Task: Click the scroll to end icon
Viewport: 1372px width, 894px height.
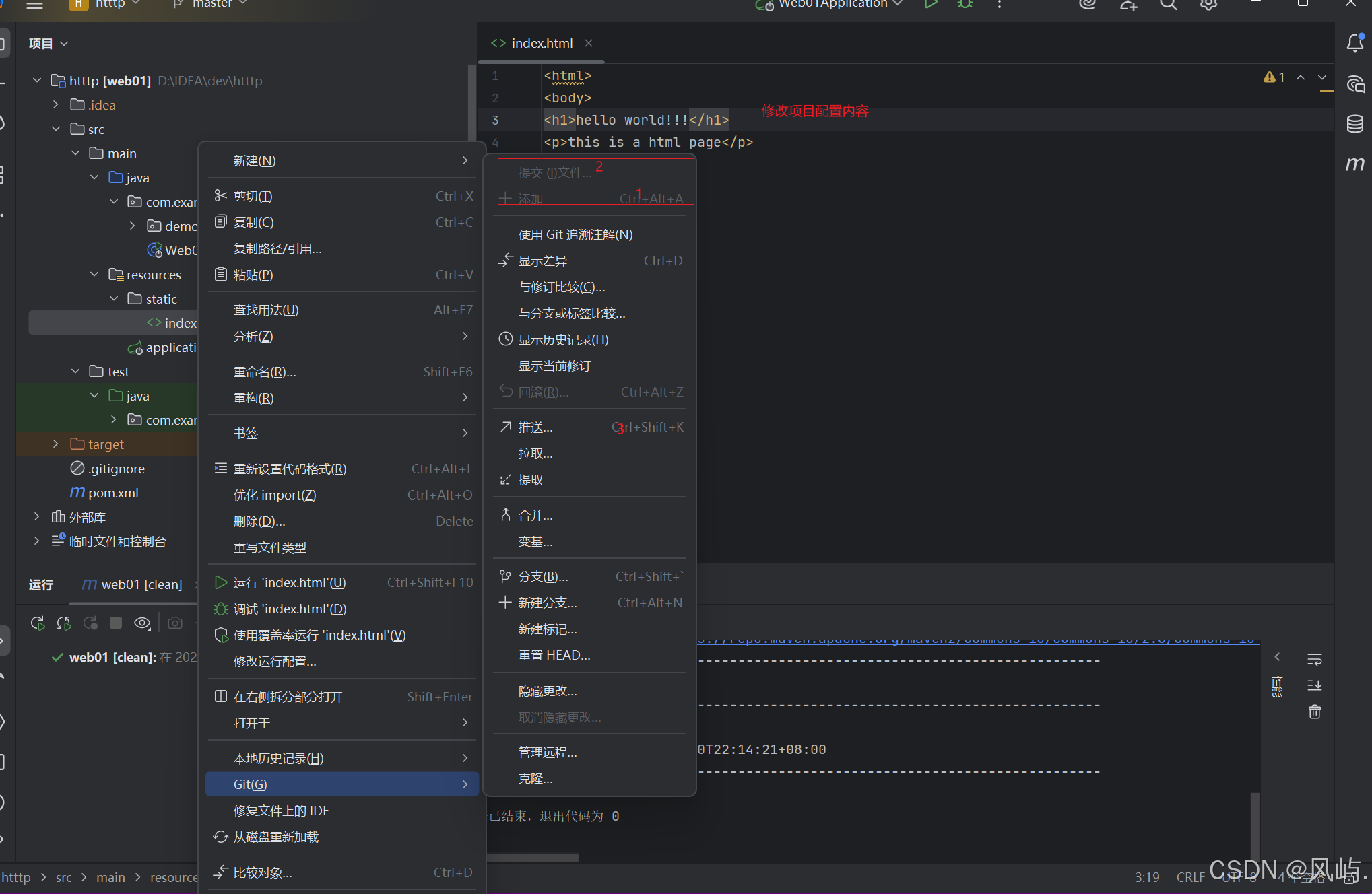Action: [1314, 685]
